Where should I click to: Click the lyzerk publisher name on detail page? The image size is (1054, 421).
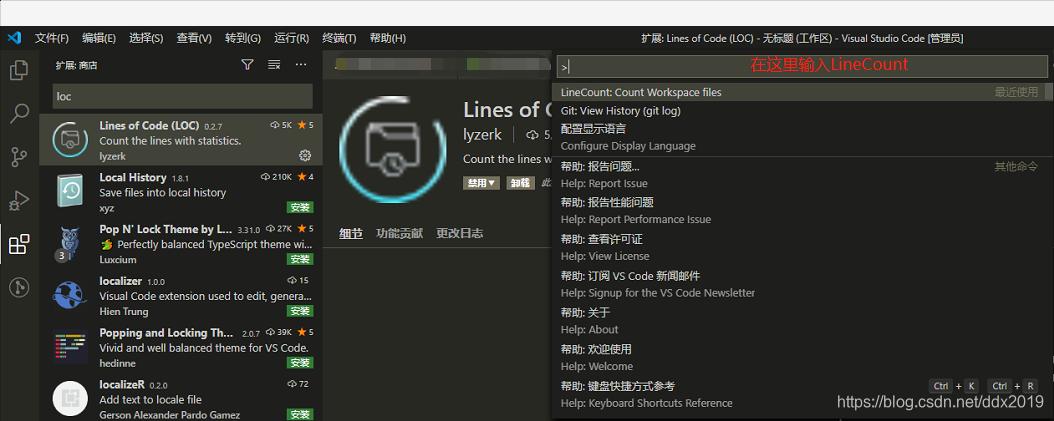482,135
